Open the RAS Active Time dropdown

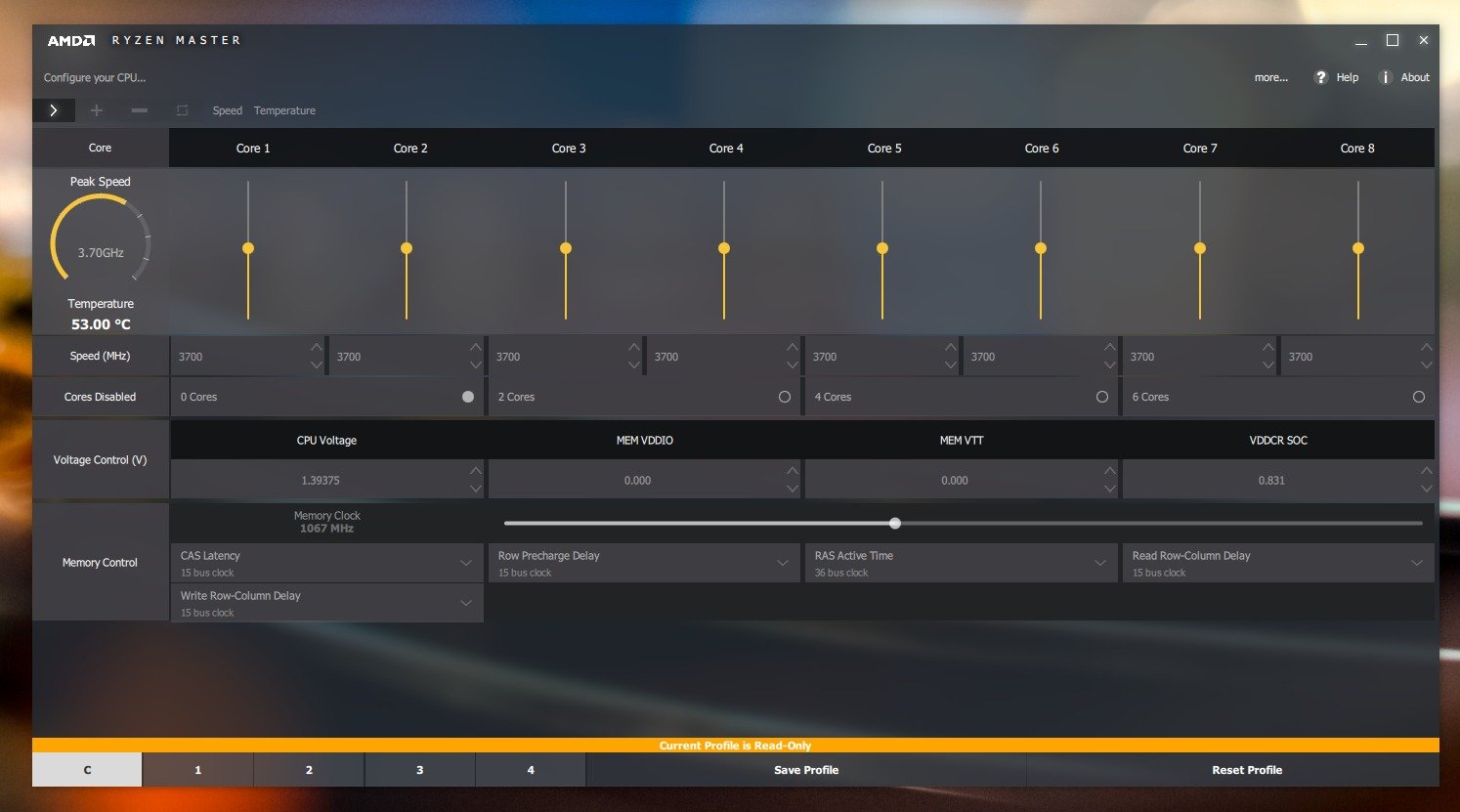click(x=961, y=564)
